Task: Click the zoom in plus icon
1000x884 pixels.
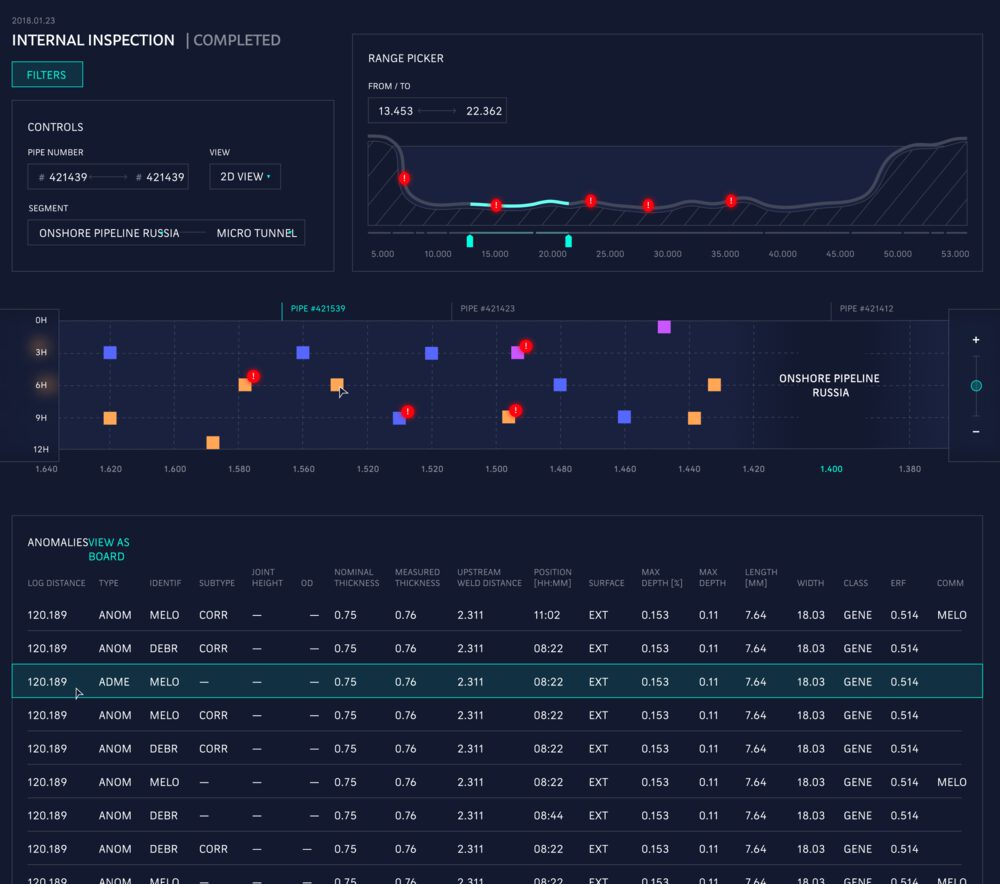Action: tap(976, 340)
